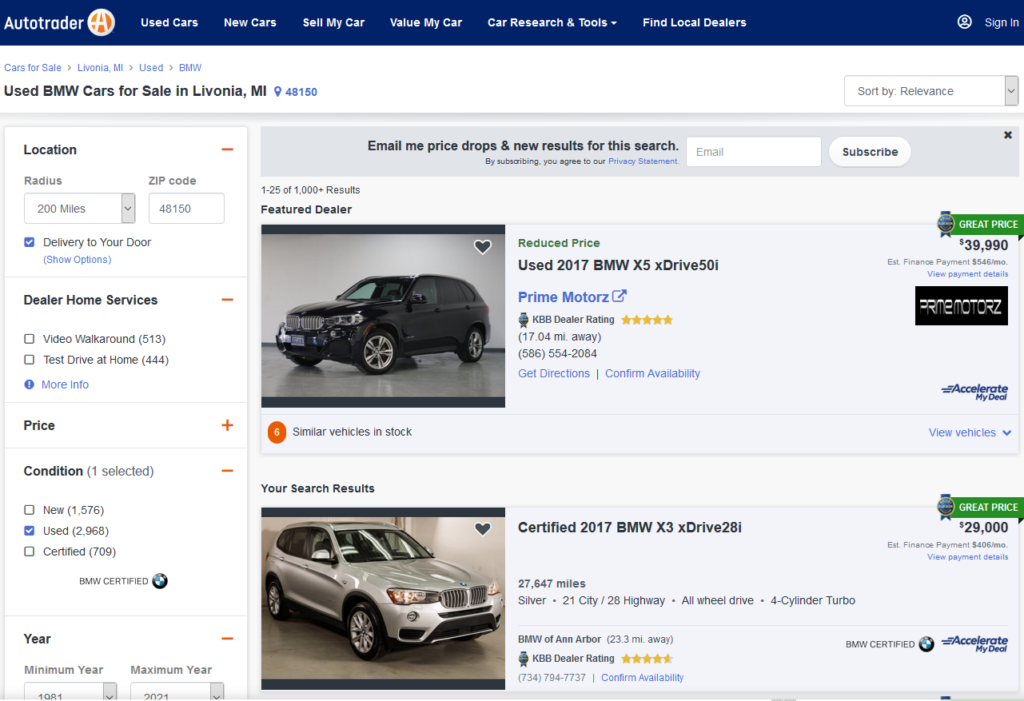Open Find Local Dealers
The height and width of the screenshot is (701, 1024).
694,22
